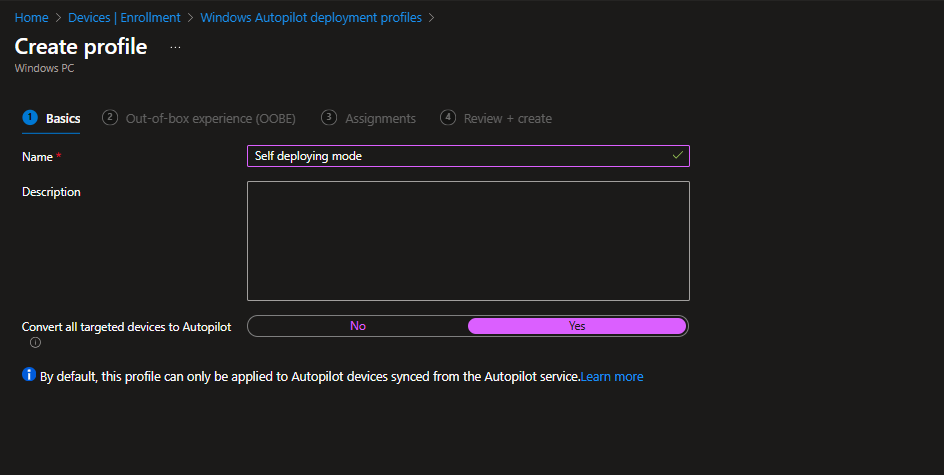944x475 pixels.
Task: Focus the Description text area
Action: 468,240
